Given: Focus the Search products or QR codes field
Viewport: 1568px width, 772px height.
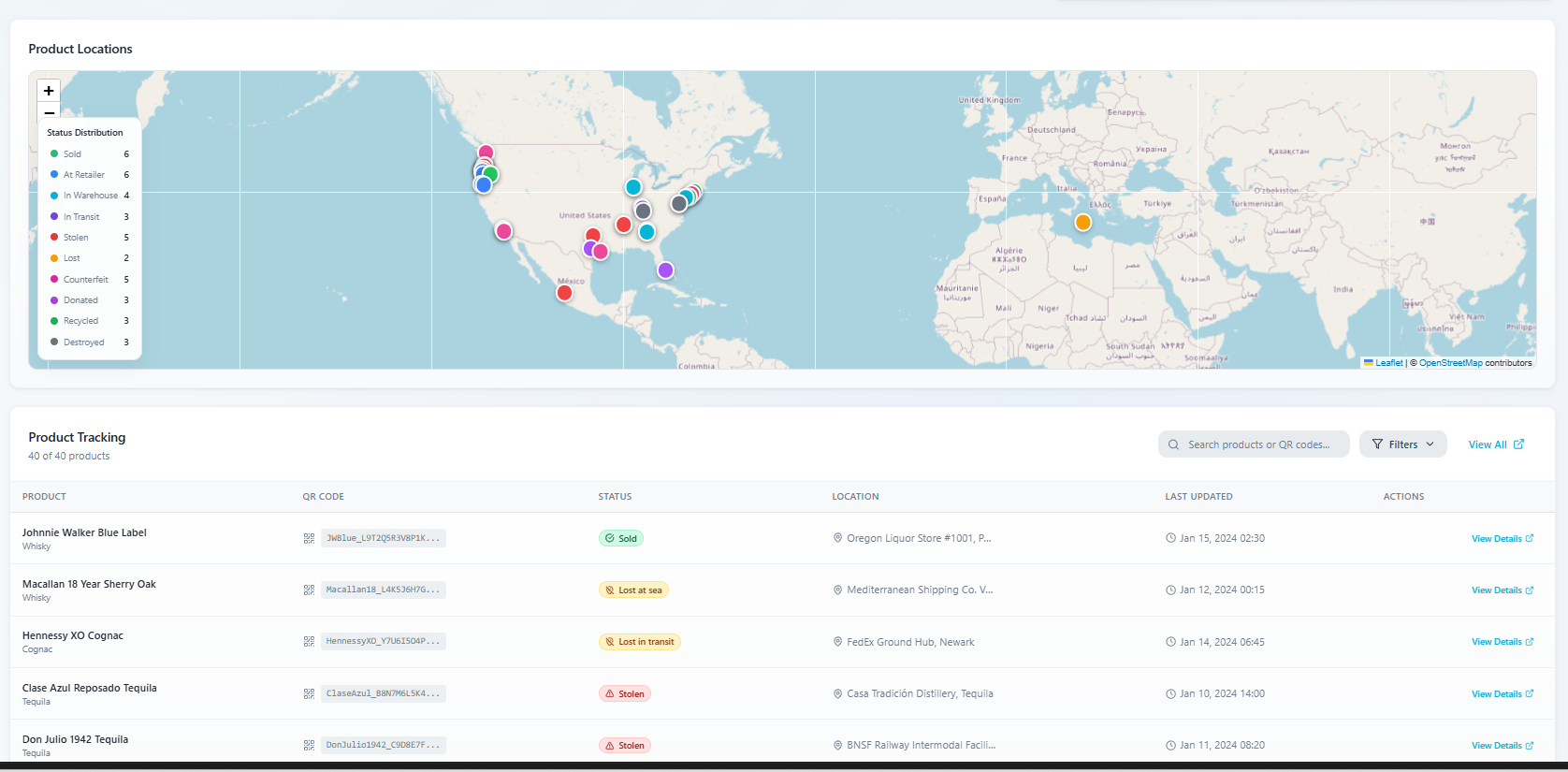Looking at the screenshot, I should 1254,444.
